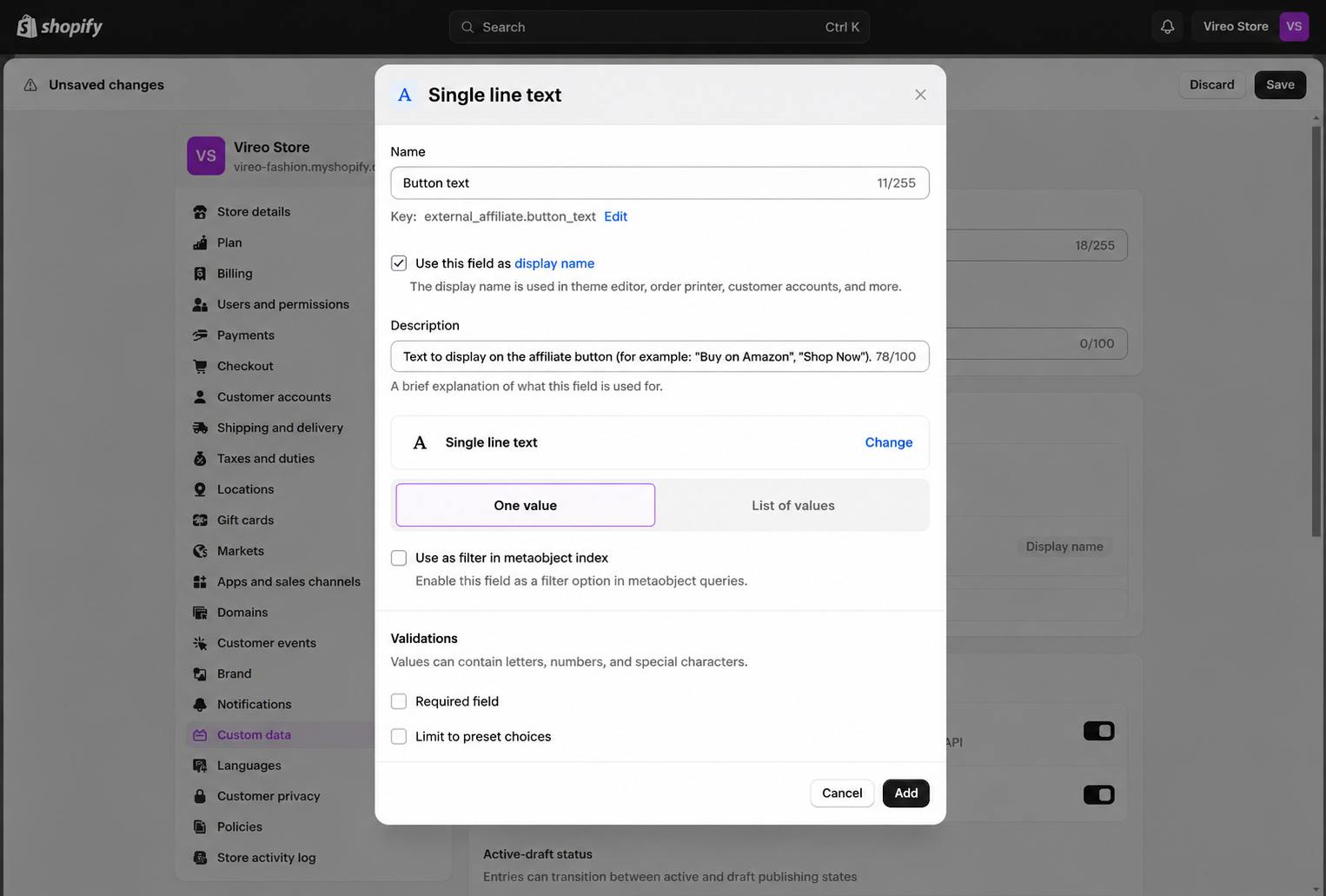Open the display name help link

(x=554, y=263)
